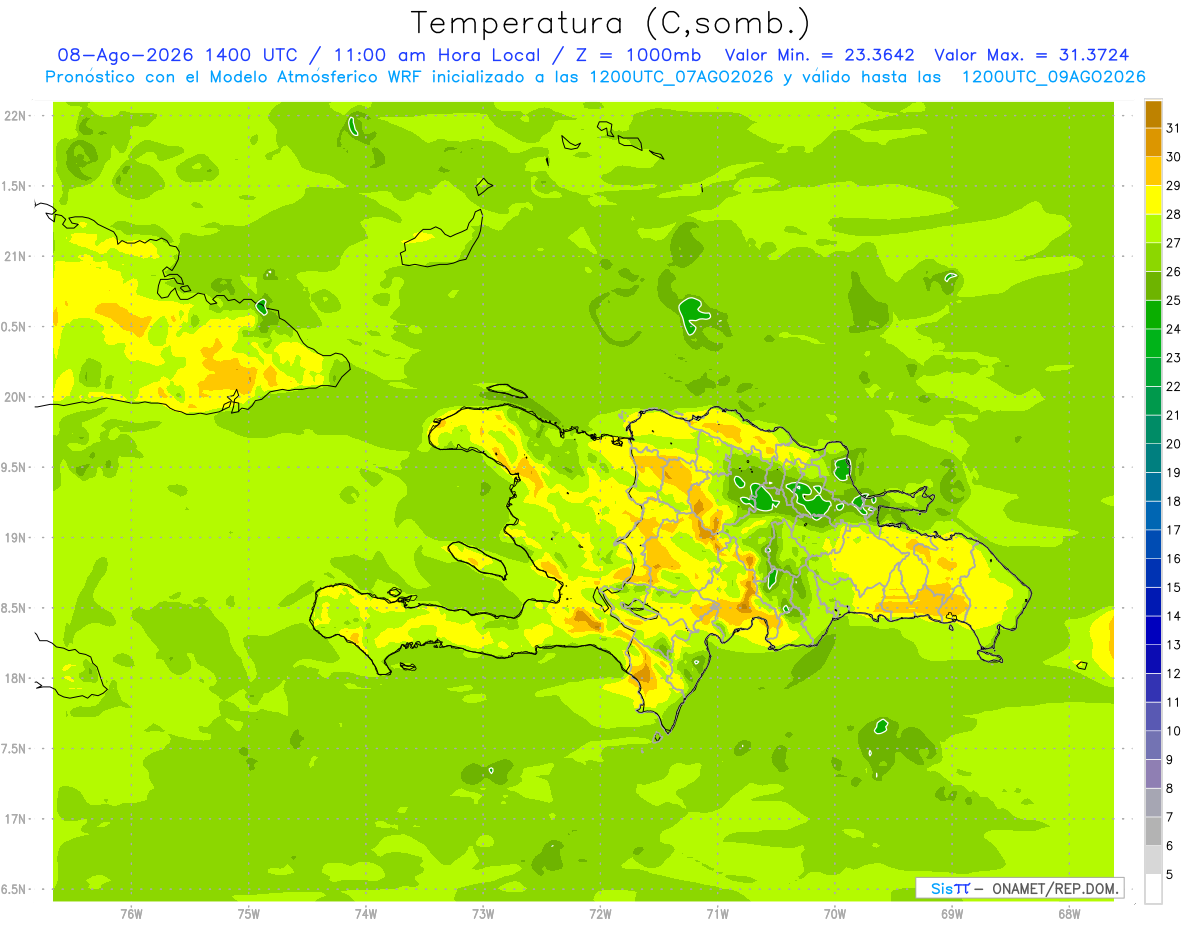
Task: Select the "Valor Max. = 31.3724" value
Action: 1032,55
